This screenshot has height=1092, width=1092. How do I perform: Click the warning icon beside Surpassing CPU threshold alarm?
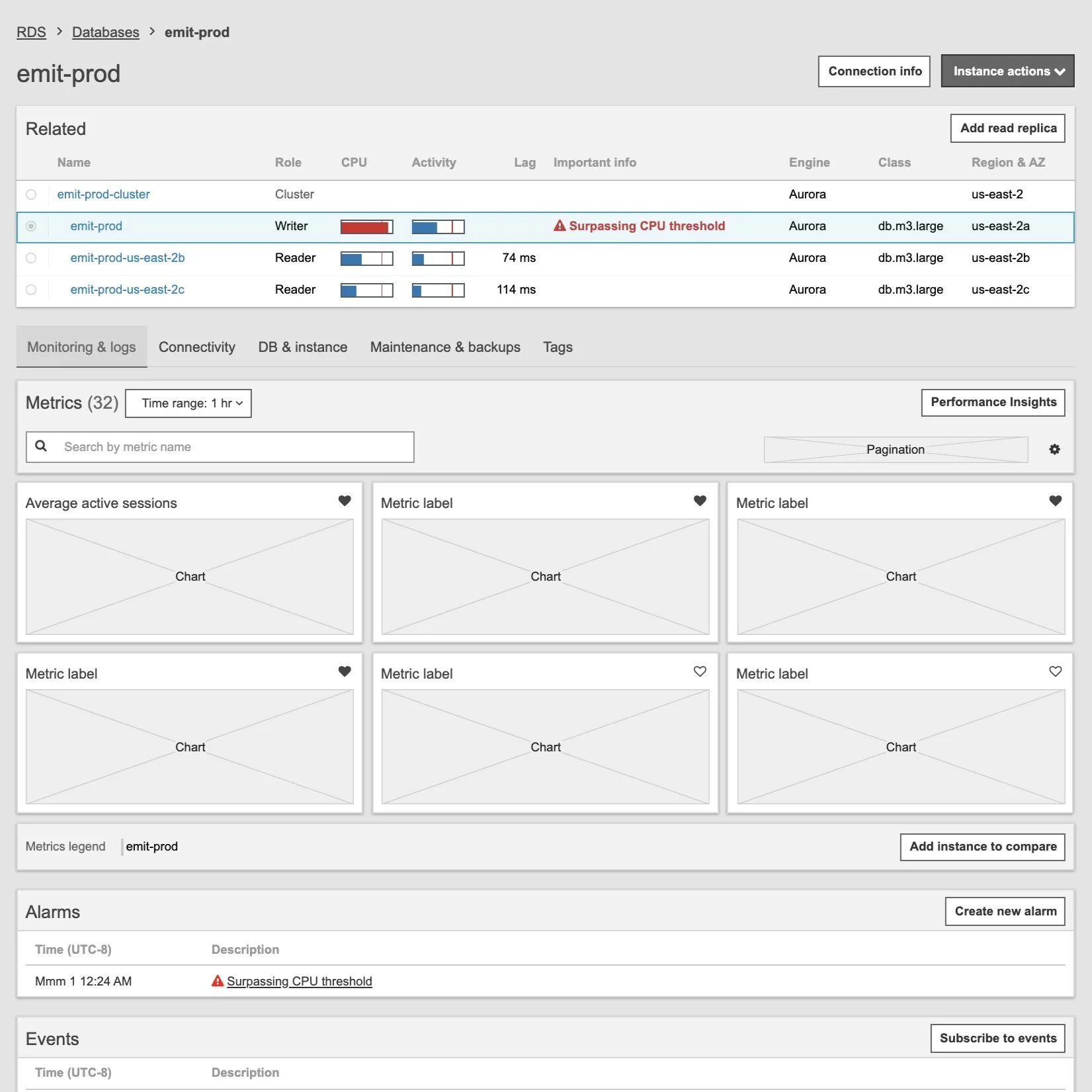pos(217,981)
